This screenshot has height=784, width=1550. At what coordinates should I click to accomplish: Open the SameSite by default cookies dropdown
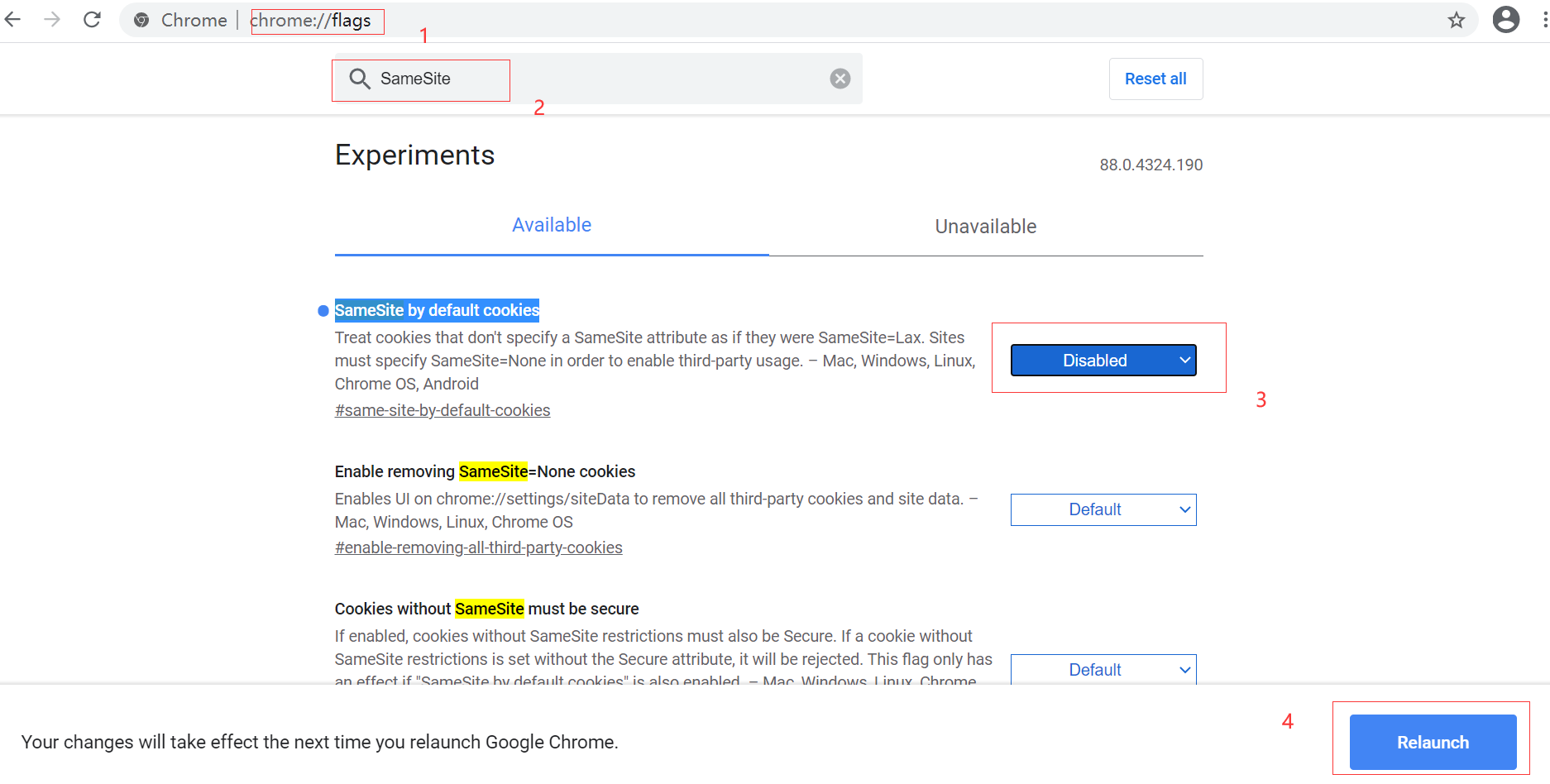pyautogui.click(x=1103, y=361)
